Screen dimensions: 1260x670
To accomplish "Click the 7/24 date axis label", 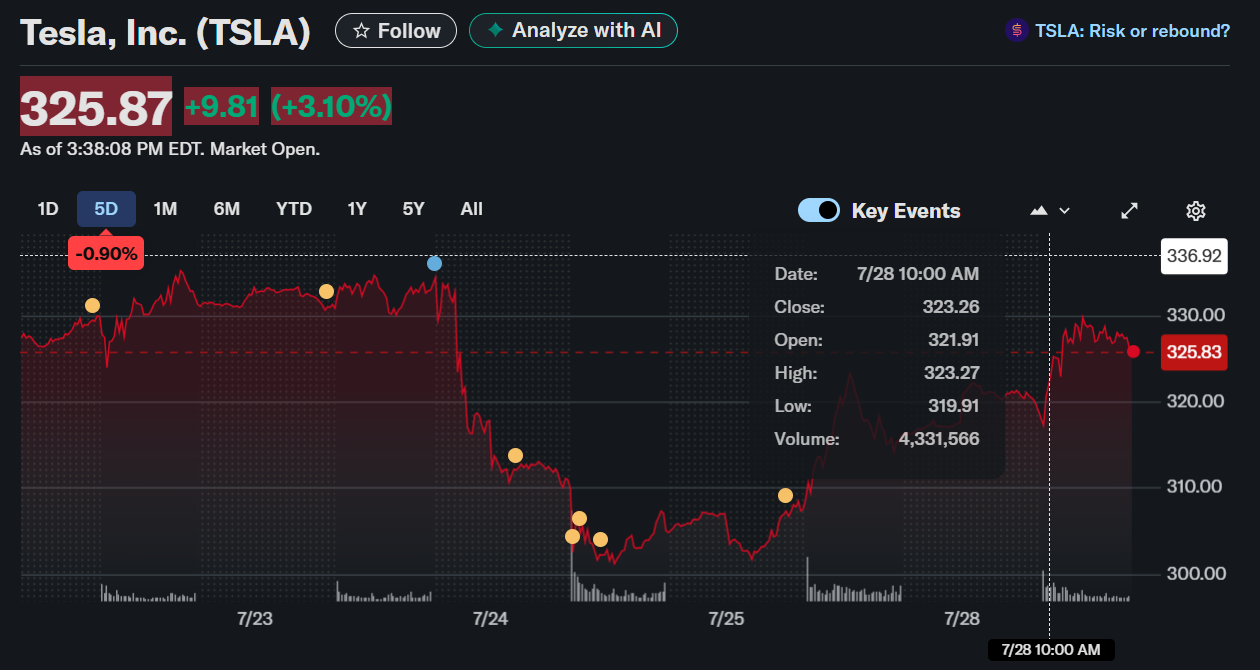I will coord(490,619).
